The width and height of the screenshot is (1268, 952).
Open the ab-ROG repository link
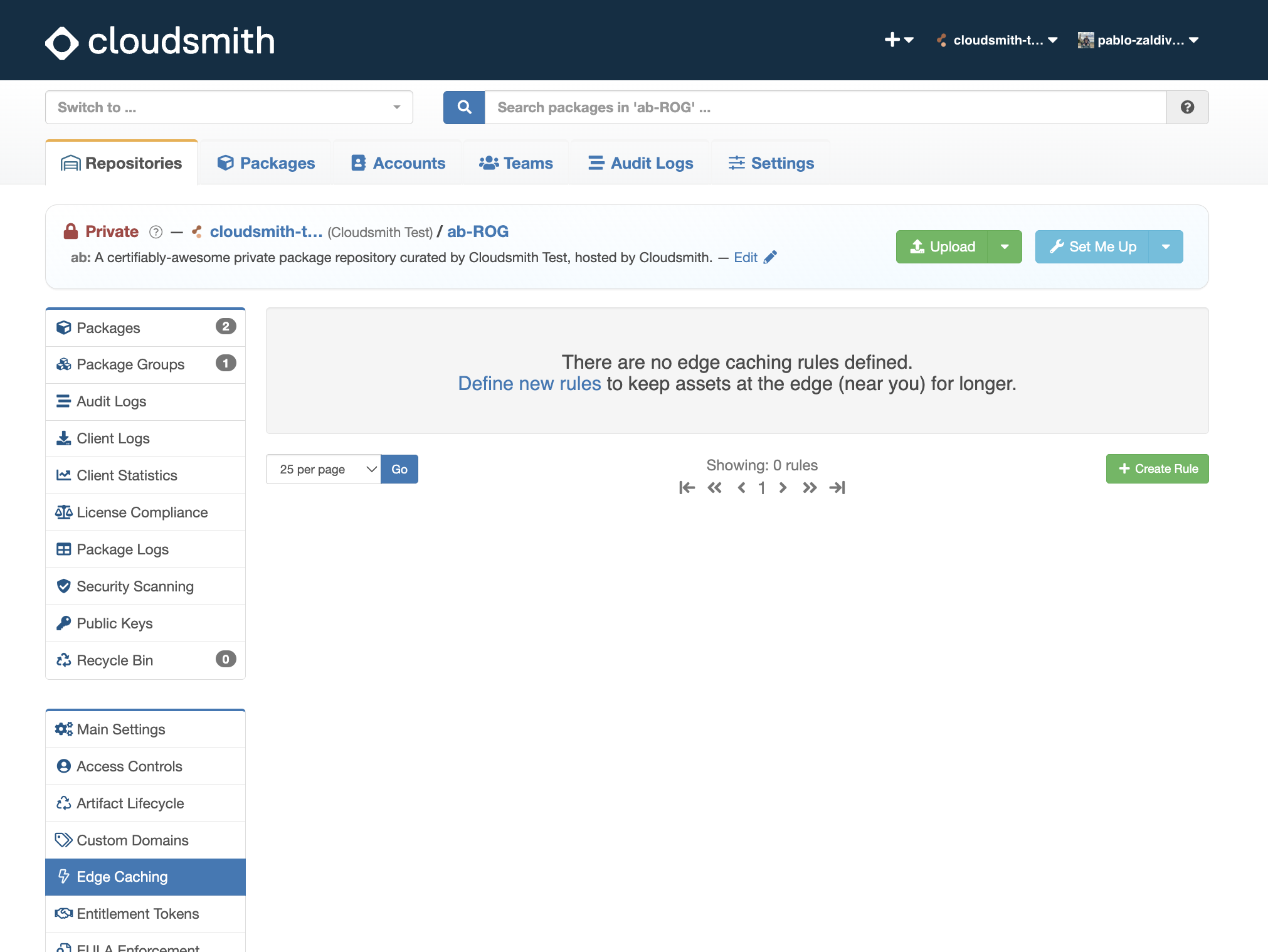[x=478, y=231]
